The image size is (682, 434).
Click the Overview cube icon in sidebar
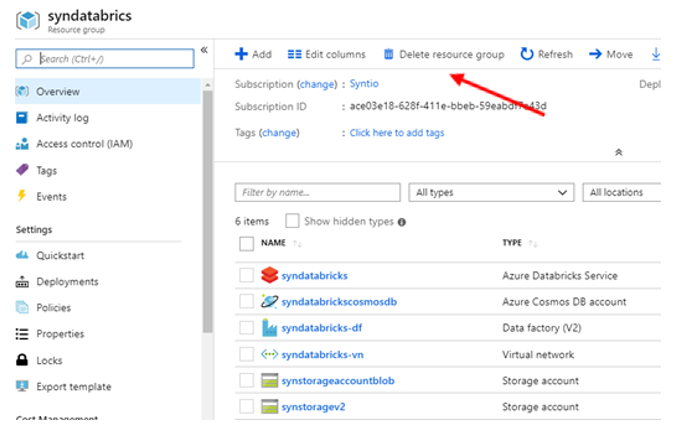(x=22, y=91)
